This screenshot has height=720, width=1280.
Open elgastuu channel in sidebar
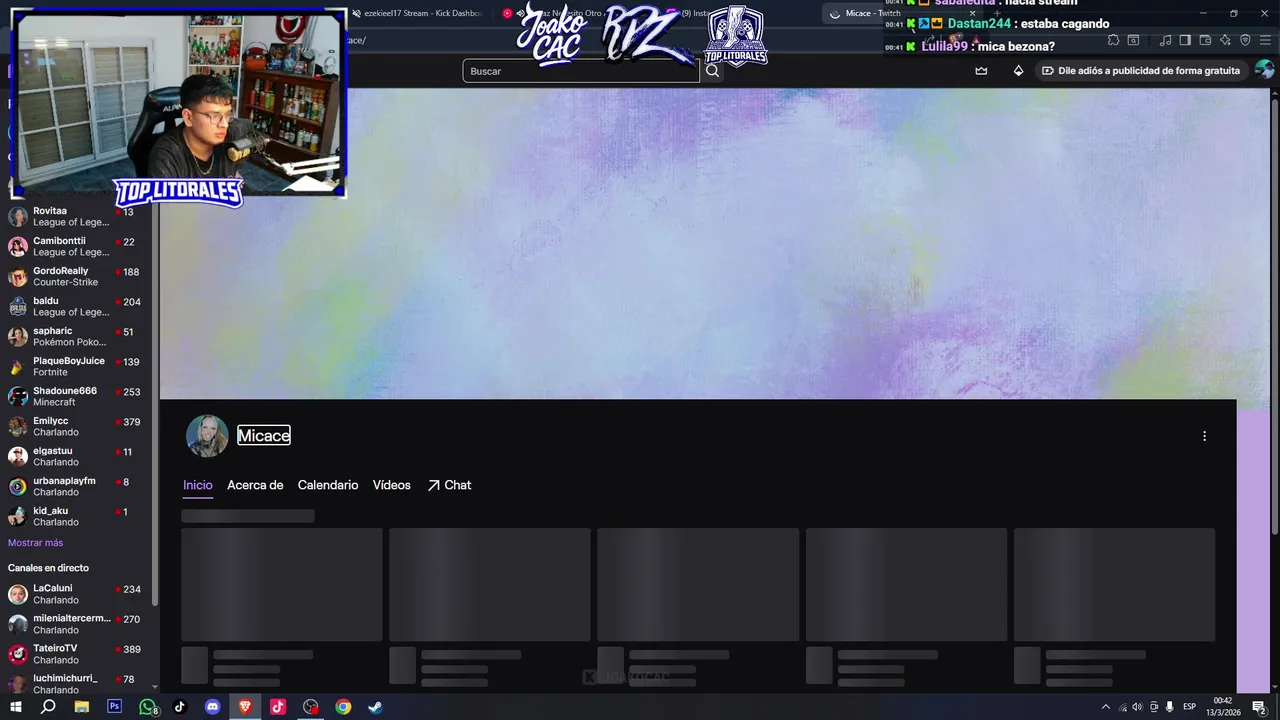pyautogui.click(x=75, y=457)
